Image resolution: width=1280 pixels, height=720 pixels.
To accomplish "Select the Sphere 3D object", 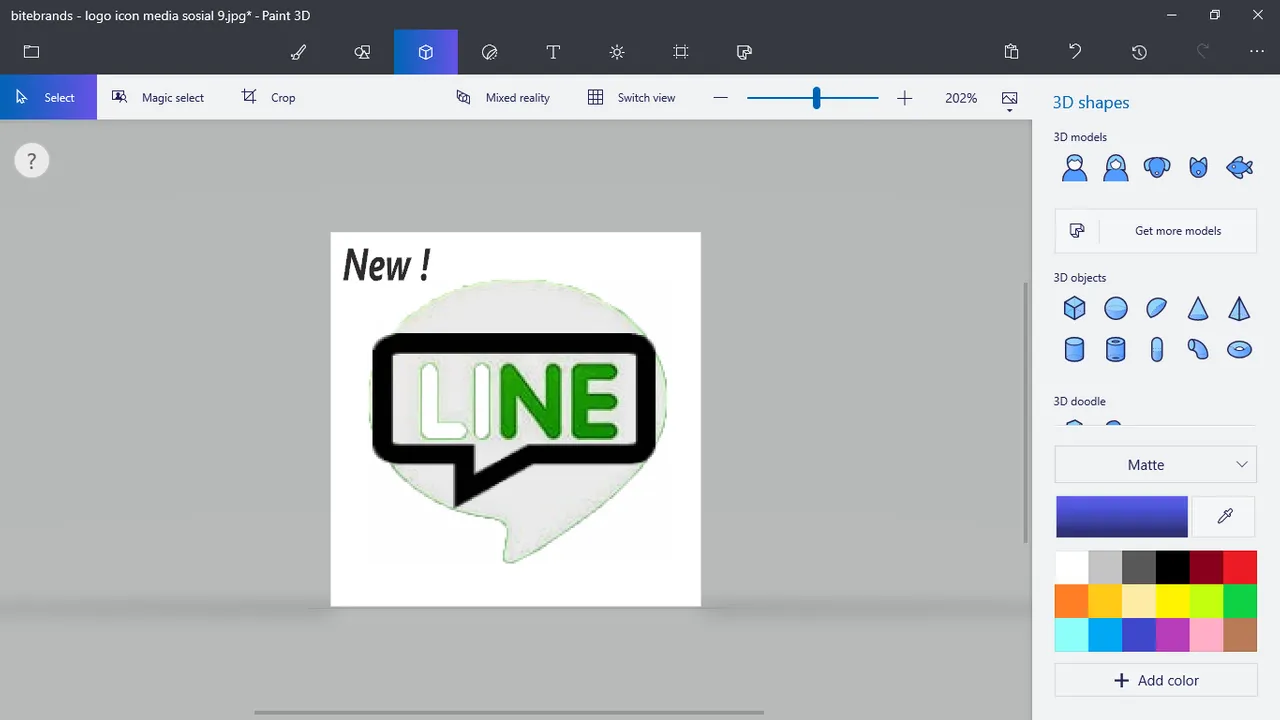I will click(x=1116, y=308).
